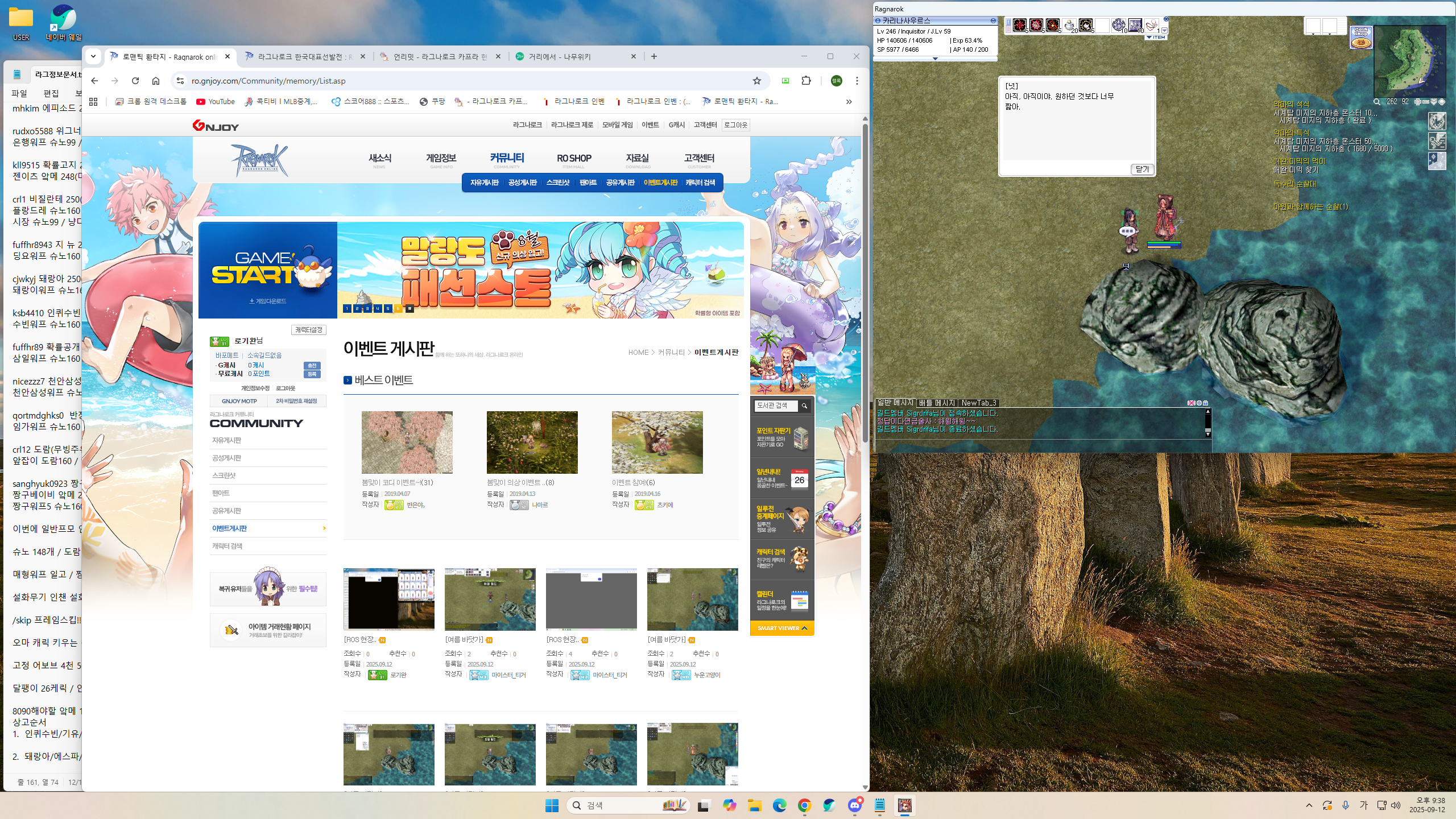Expand the ITEM dropdown under hotkey bar

(x=1155, y=38)
